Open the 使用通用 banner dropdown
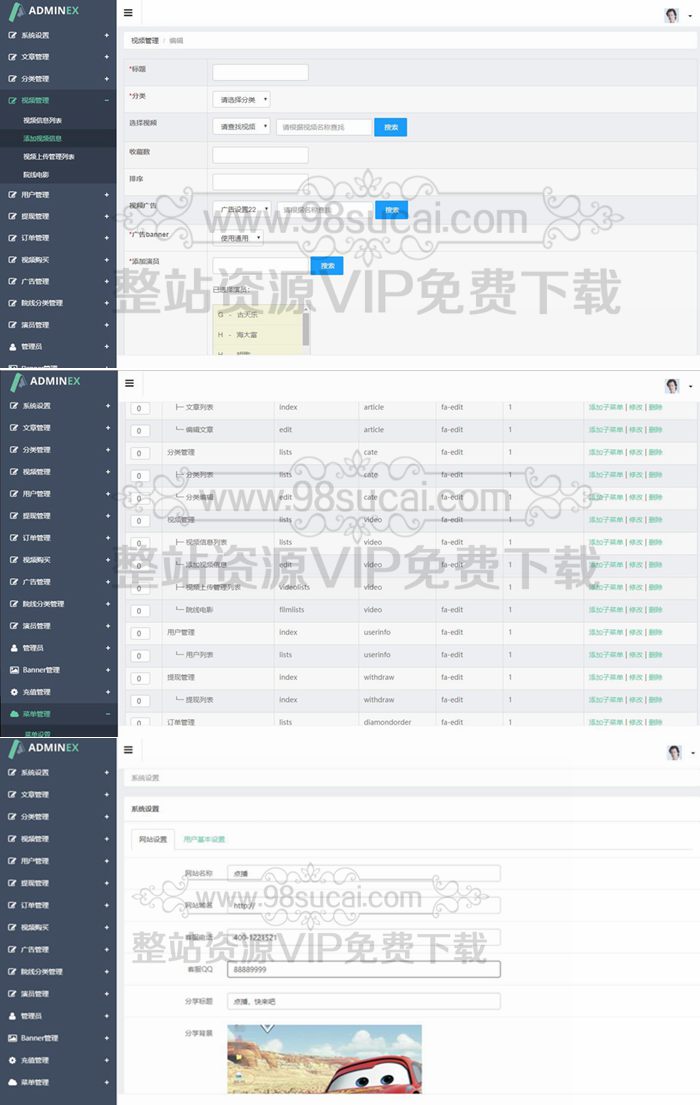 [241, 238]
